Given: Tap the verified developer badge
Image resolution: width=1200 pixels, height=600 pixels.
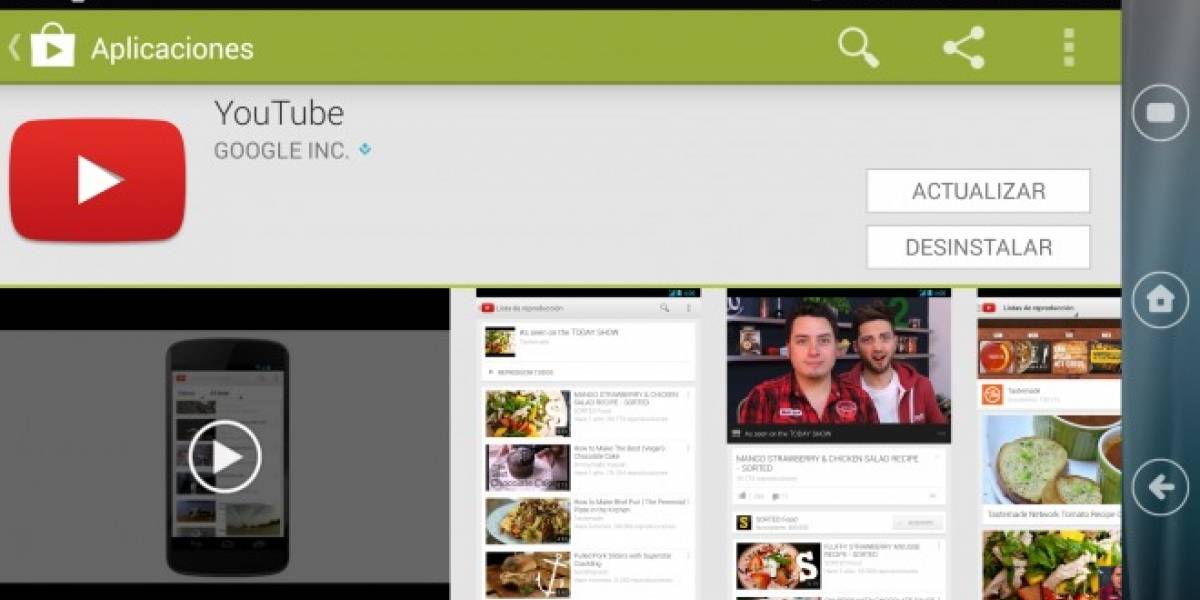Looking at the screenshot, I should 365,149.
